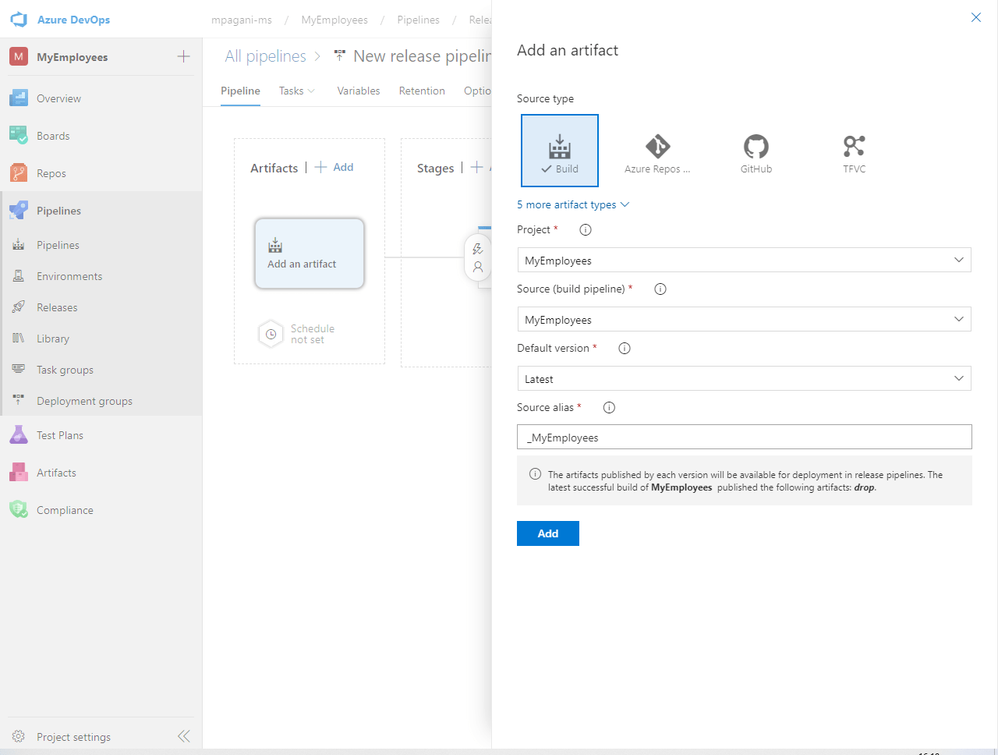Switch to the Variables tab

358,91
